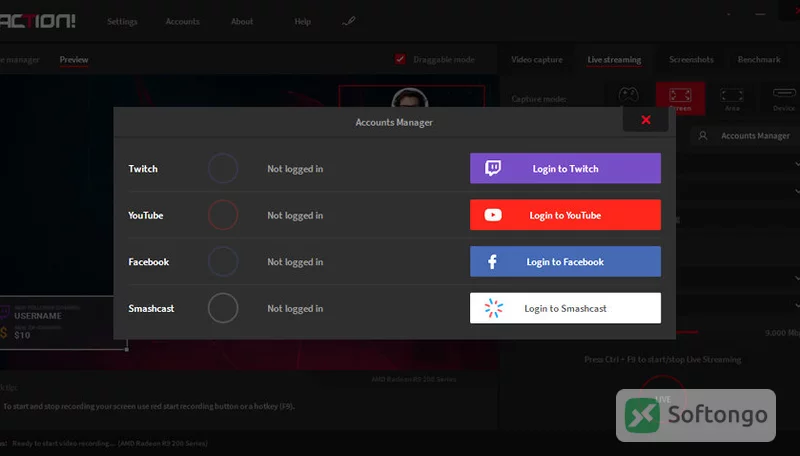Click Login to Smashcast button
The height and width of the screenshot is (456, 800).
click(565, 308)
